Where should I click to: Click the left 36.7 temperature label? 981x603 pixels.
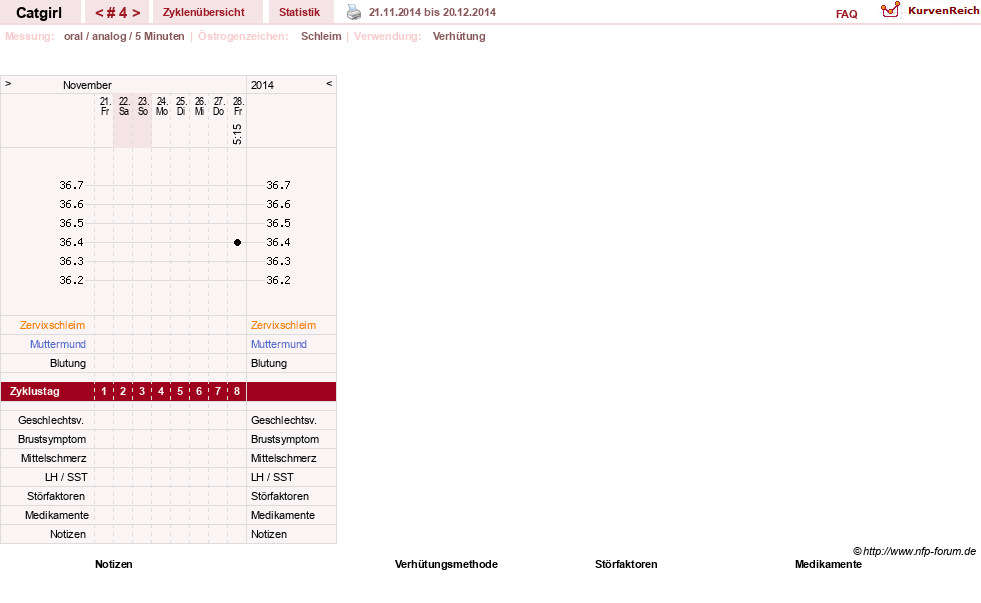tap(71, 185)
